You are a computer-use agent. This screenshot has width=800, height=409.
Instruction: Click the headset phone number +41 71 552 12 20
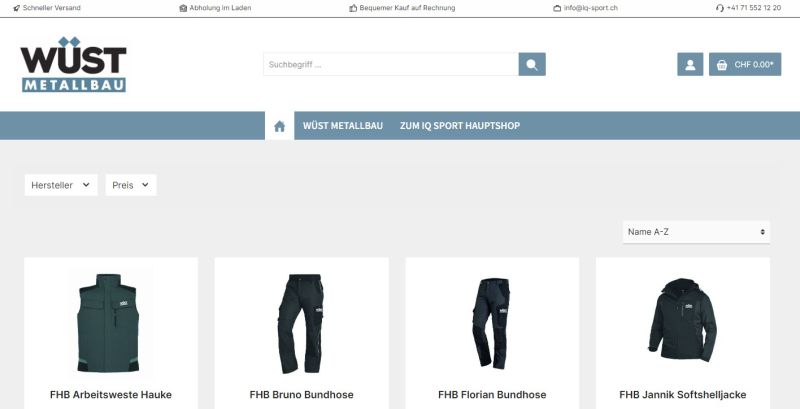[x=748, y=8]
